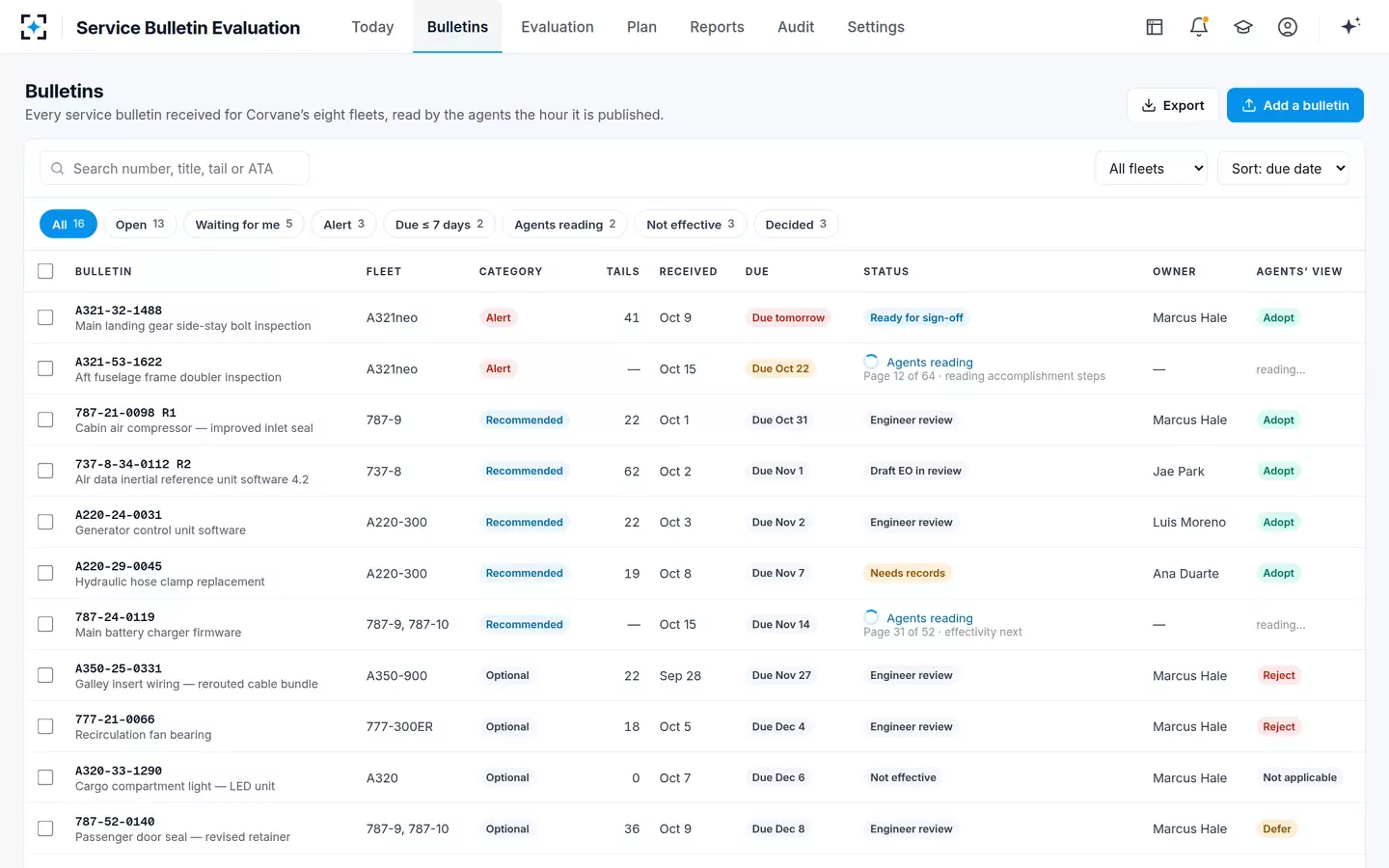The width and height of the screenshot is (1389, 868).
Task: Go to the Reports tab
Action: (717, 27)
